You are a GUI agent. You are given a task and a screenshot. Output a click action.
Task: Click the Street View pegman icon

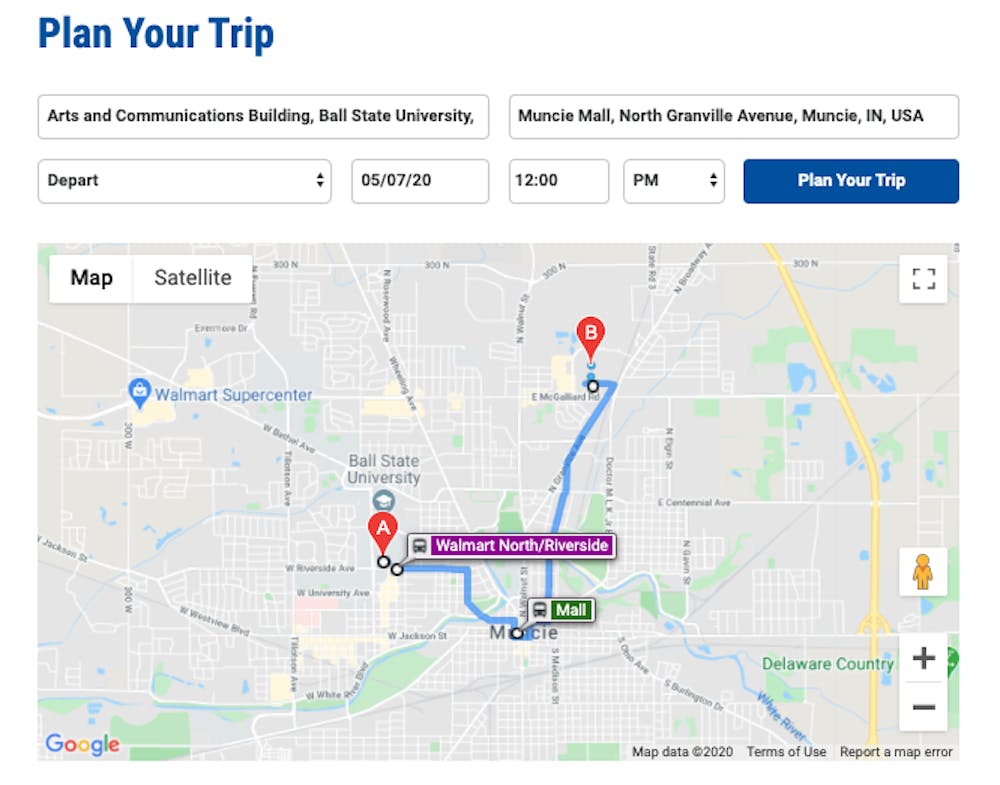[923, 572]
